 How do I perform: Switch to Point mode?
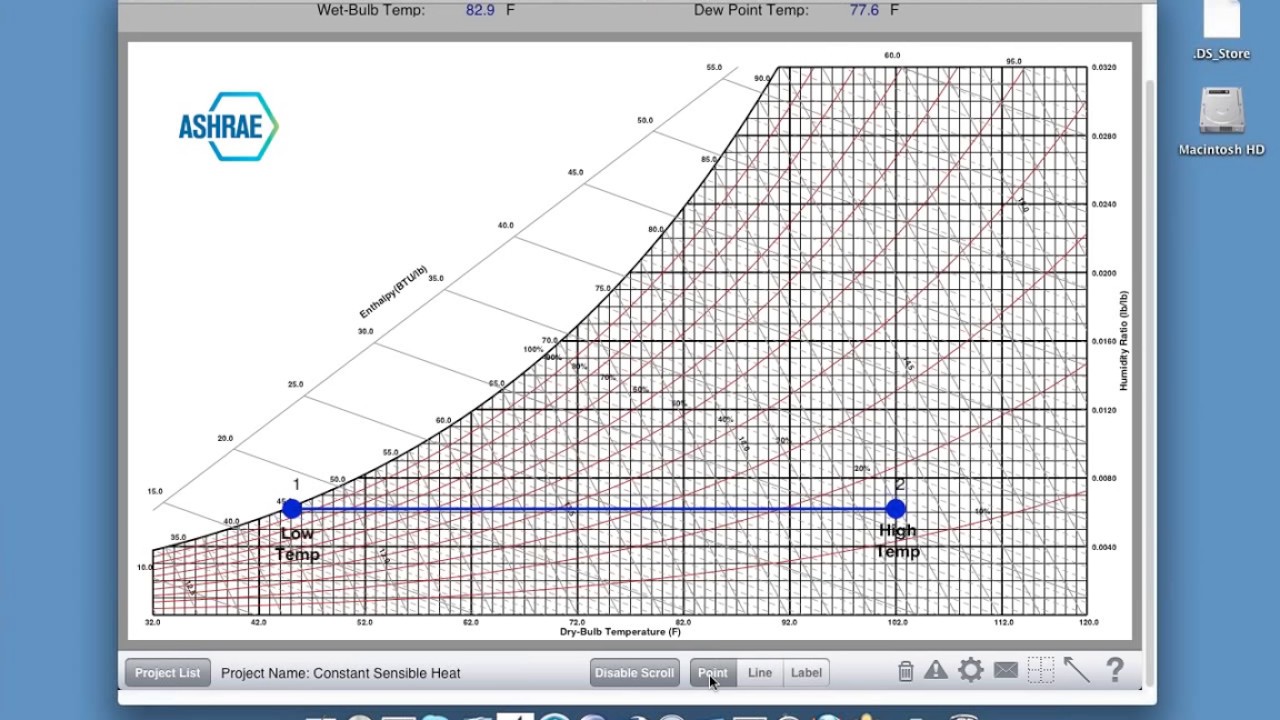tap(713, 673)
